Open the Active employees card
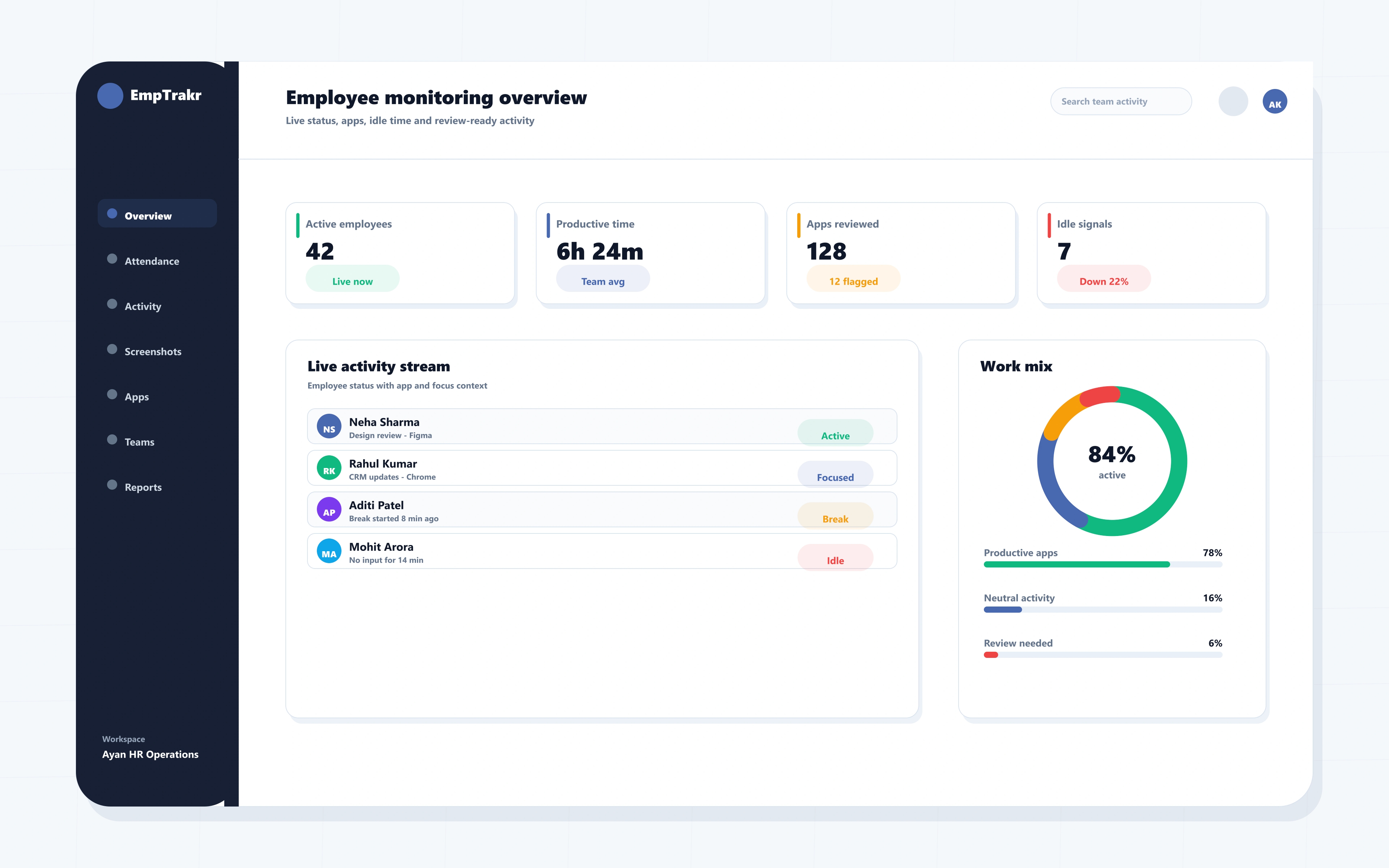1389x868 pixels. pos(400,253)
